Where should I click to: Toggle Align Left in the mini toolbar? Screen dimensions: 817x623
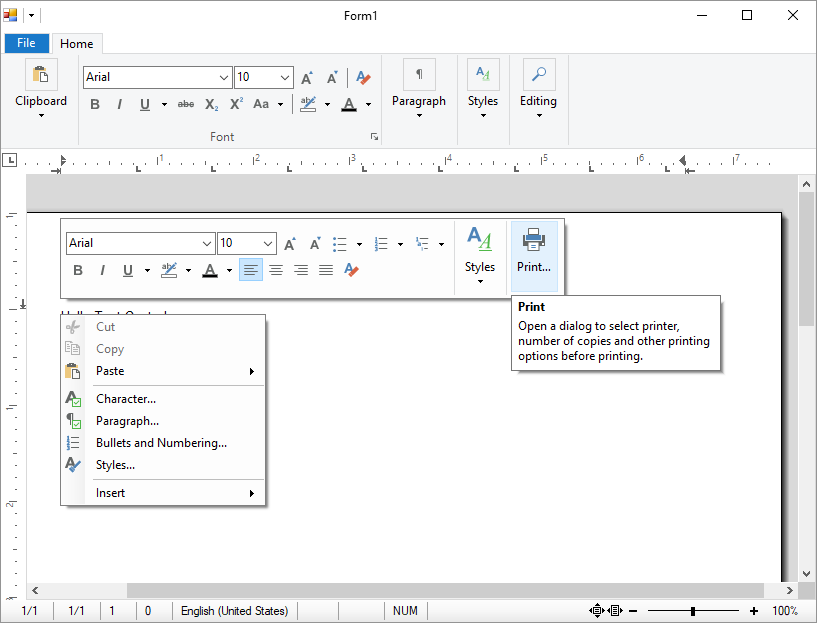tap(251, 270)
